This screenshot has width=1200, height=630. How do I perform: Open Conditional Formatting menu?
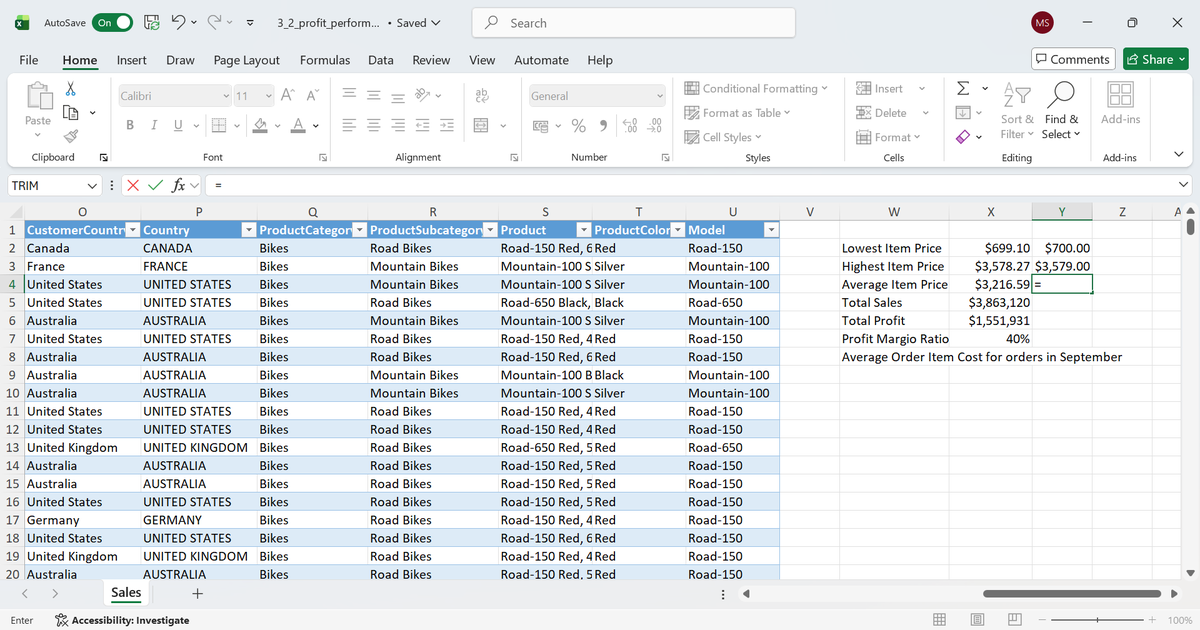point(757,88)
